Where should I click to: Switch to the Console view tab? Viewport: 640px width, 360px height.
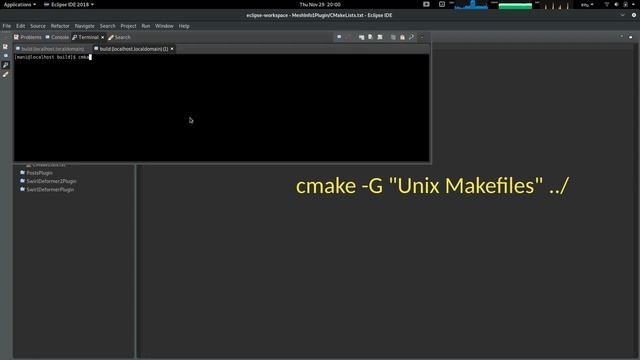[57, 37]
